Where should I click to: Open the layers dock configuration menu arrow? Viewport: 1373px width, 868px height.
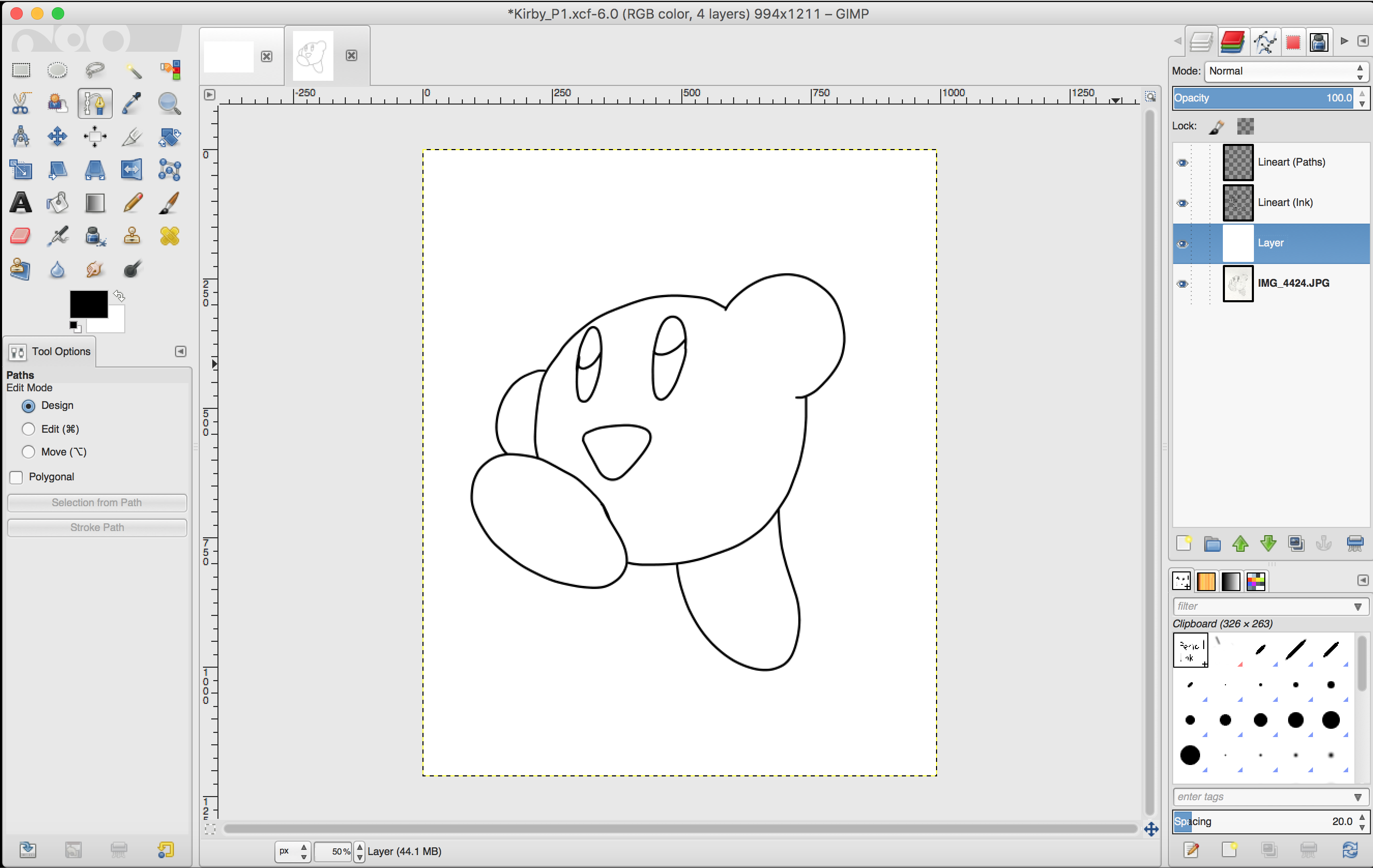pyautogui.click(x=1362, y=41)
